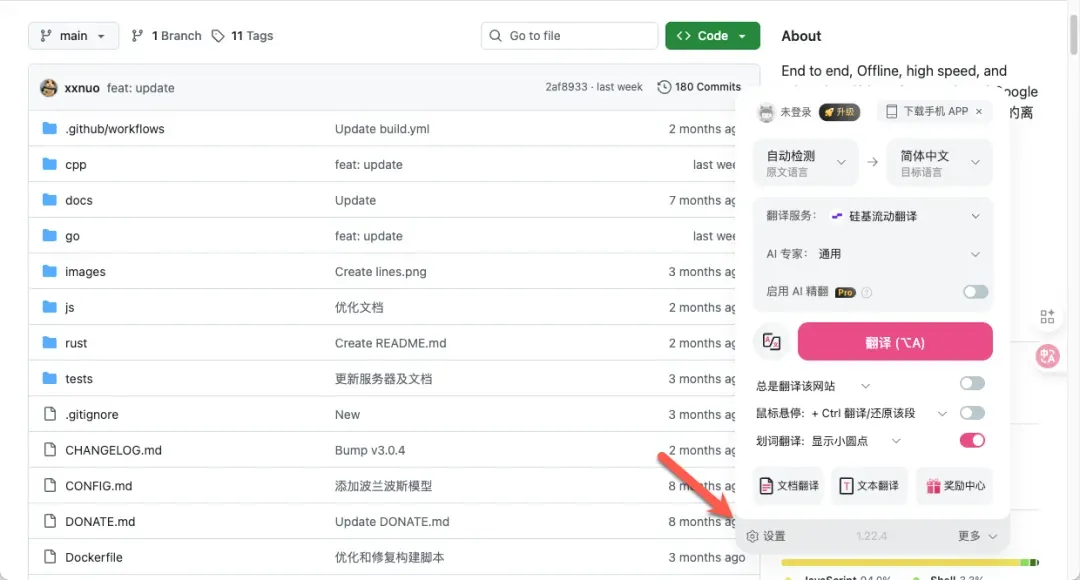This screenshot has height=580, width=1080.
Task: Enable the 启用 AI 精翻 toggle
Action: tap(975, 292)
